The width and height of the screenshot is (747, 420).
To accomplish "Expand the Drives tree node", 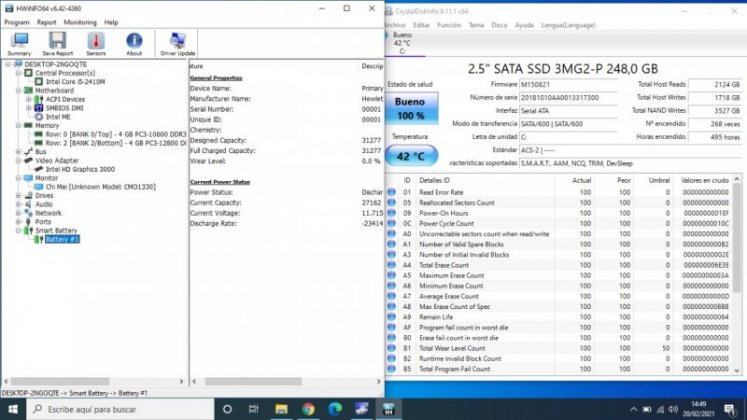I will pos(18,195).
